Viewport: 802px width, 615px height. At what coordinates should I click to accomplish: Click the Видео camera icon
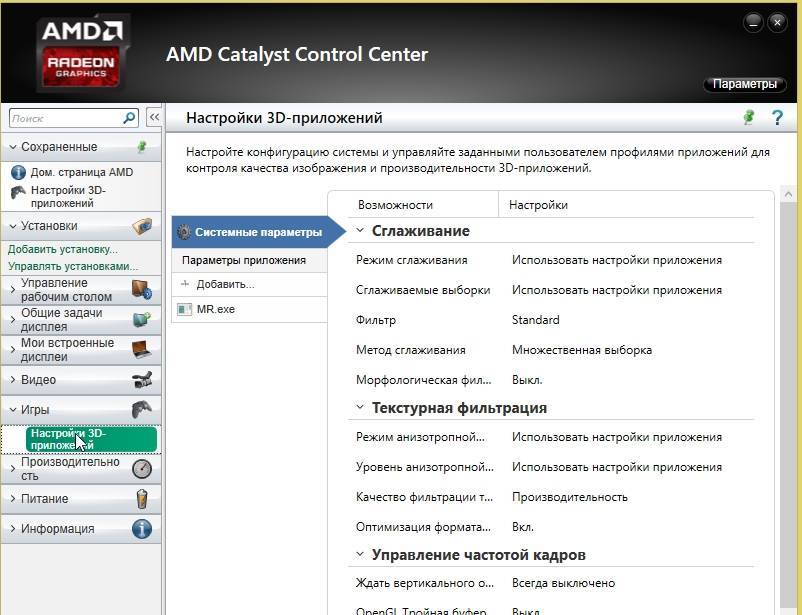pos(142,380)
